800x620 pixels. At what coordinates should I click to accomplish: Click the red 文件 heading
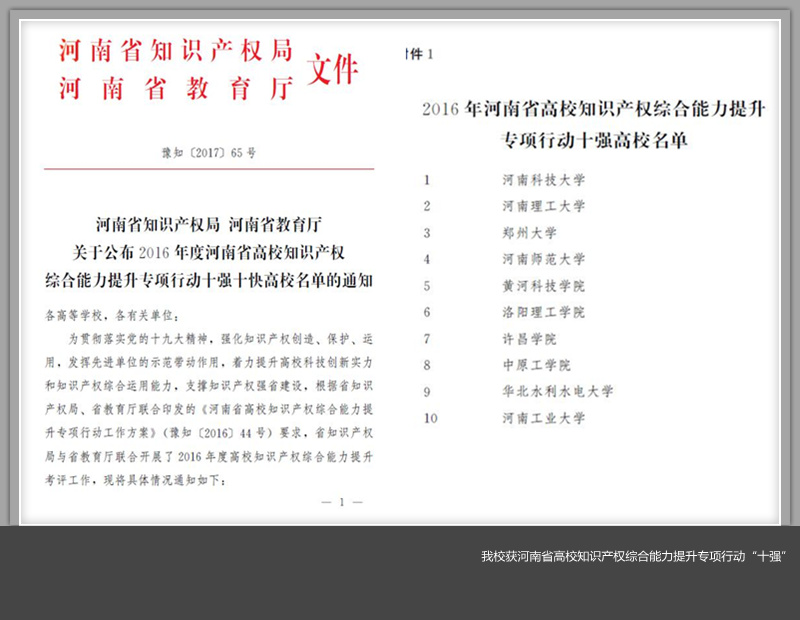(x=331, y=70)
